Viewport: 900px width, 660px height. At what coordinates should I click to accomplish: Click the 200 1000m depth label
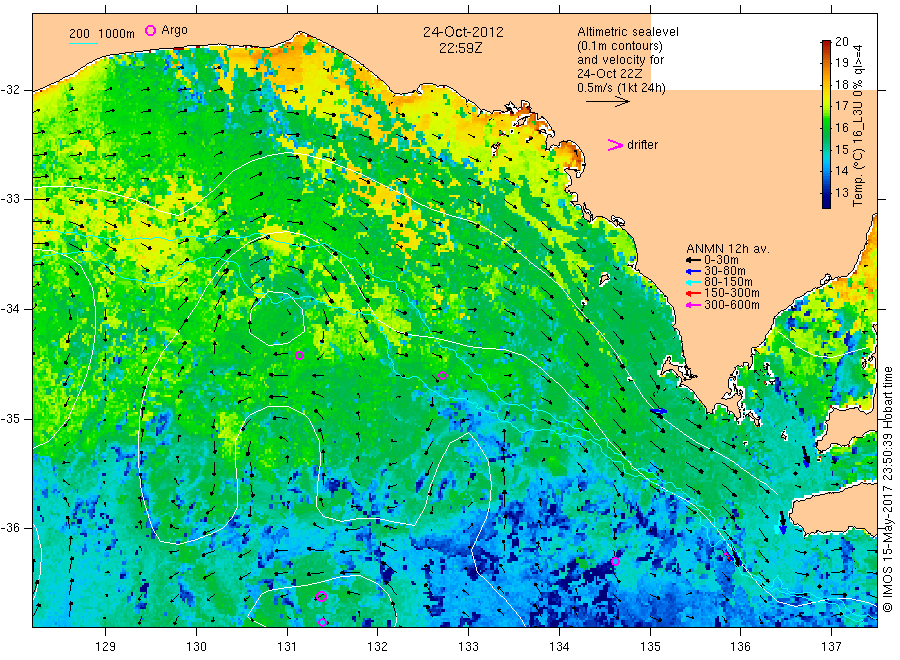point(102,34)
